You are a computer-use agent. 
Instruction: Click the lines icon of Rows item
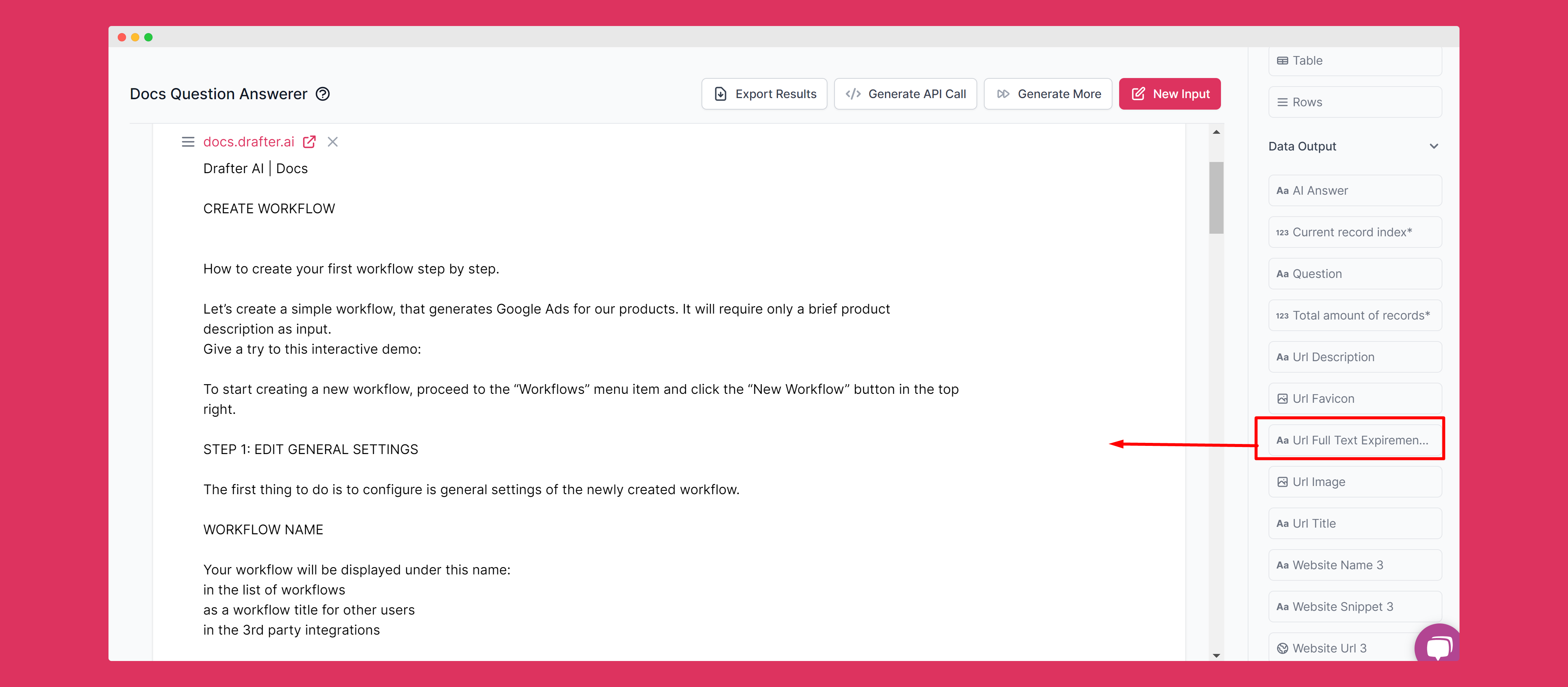point(1282,102)
